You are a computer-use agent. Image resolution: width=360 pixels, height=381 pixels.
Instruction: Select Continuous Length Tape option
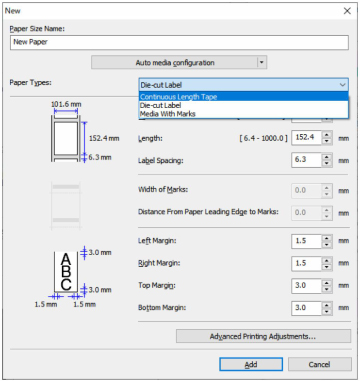click(244, 97)
